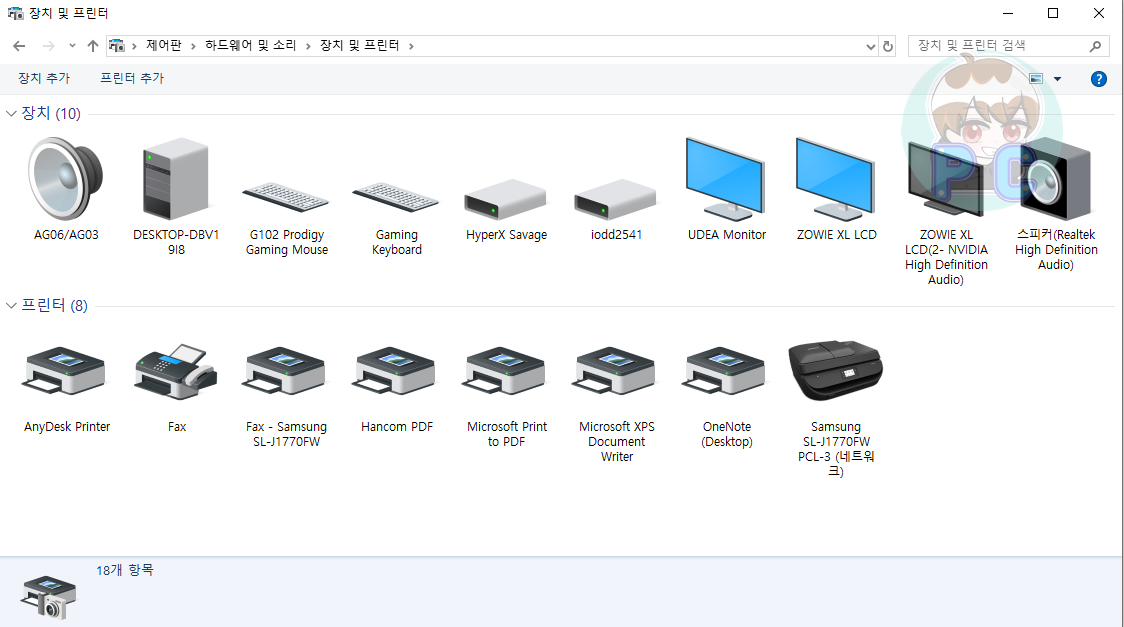Select the DESKTOP-DBV19I8 computer icon
Image resolution: width=1124 pixels, height=627 pixels.
[176, 179]
